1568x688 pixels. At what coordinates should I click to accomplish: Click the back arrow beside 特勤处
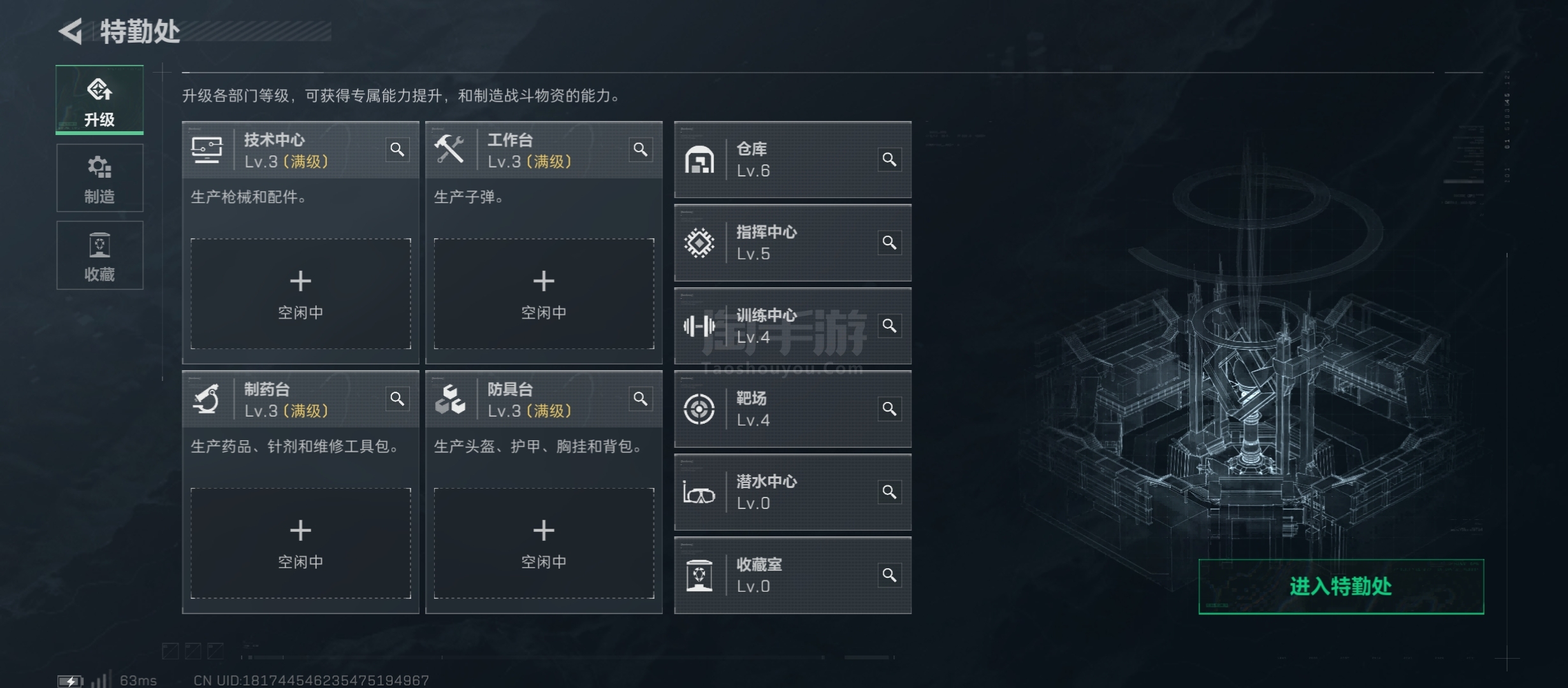click(71, 31)
